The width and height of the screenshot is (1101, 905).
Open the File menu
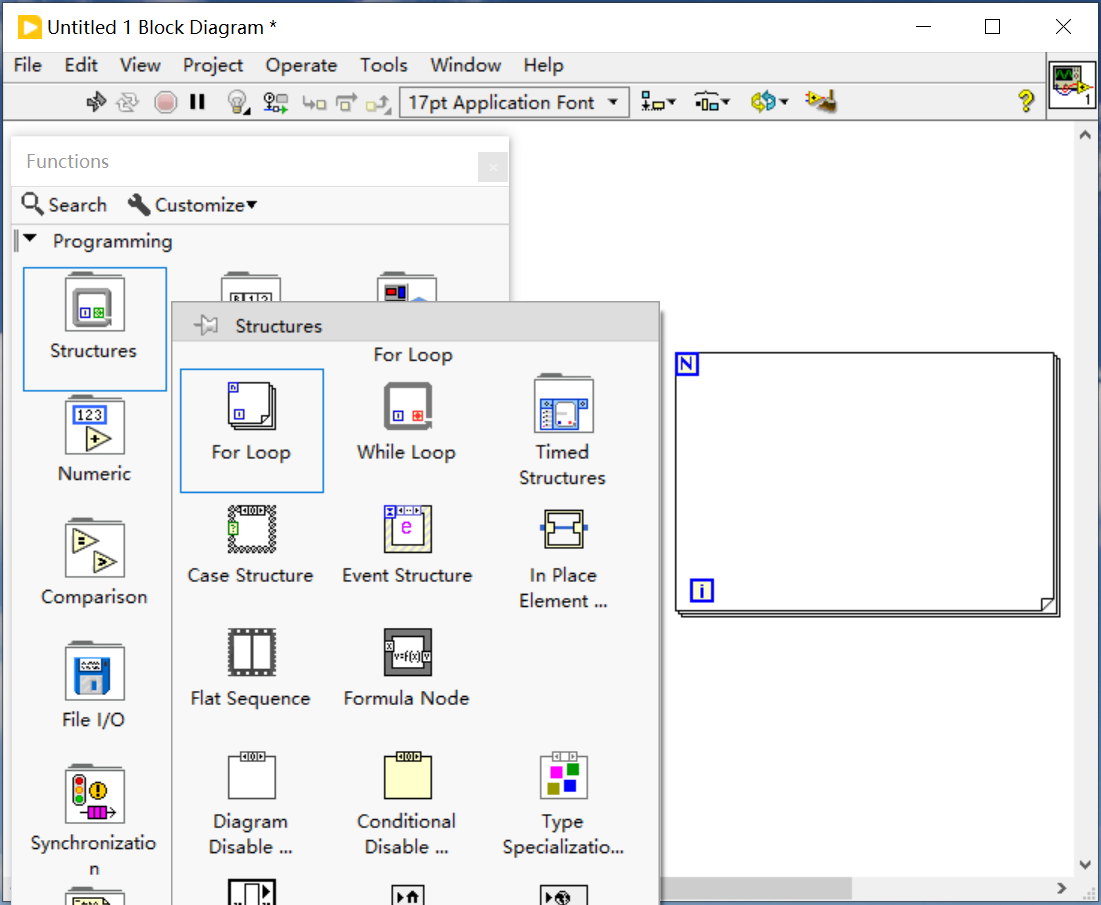click(x=28, y=65)
